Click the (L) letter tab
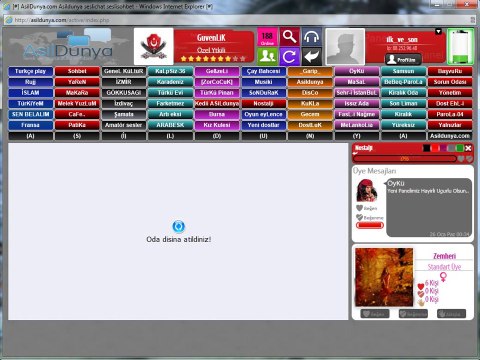The width and height of the screenshot is (480, 360). pos(170,136)
